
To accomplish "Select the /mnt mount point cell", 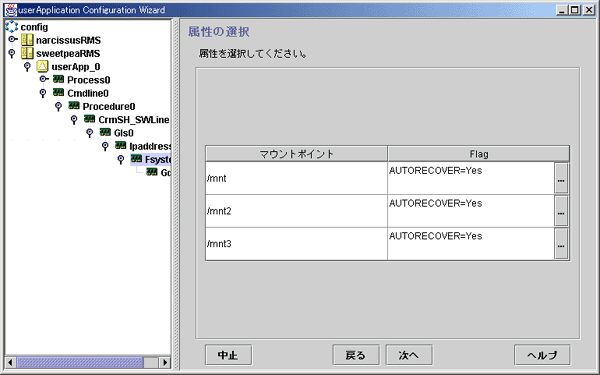I will tap(297, 178).
